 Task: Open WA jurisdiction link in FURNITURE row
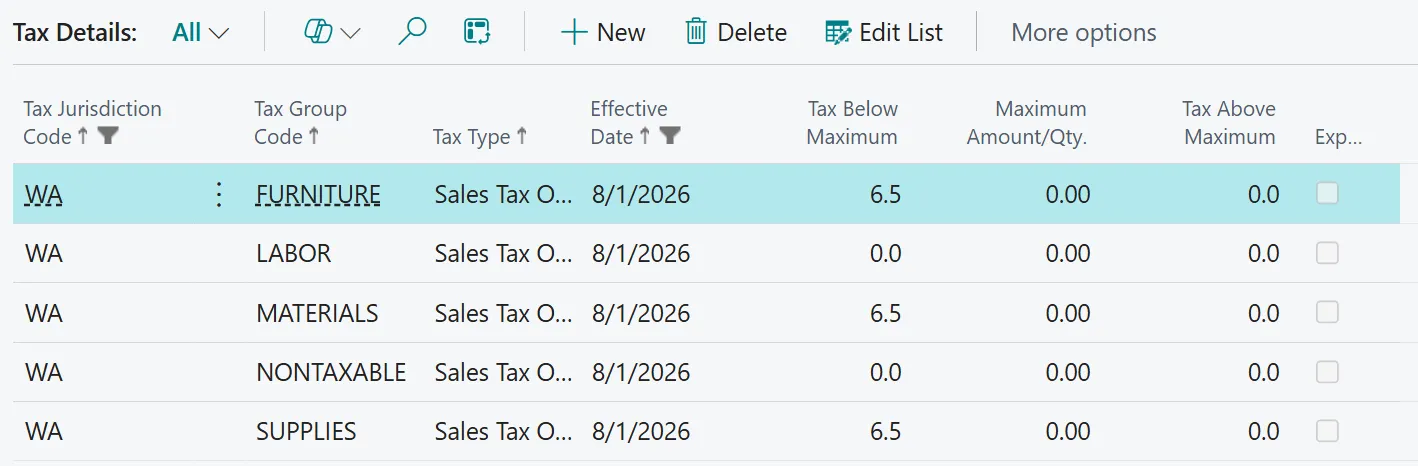44,194
